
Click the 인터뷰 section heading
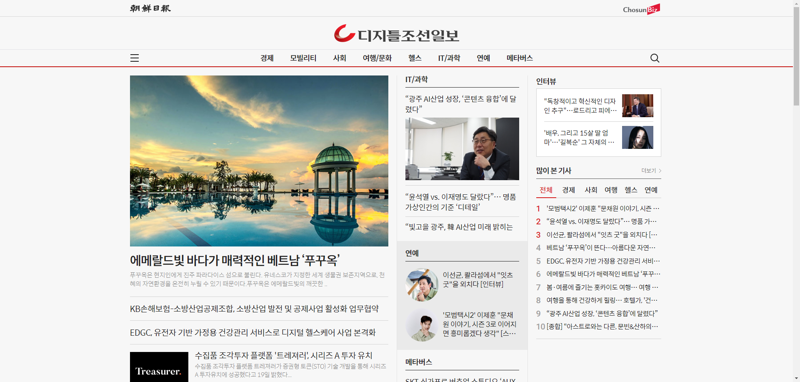click(546, 81)
